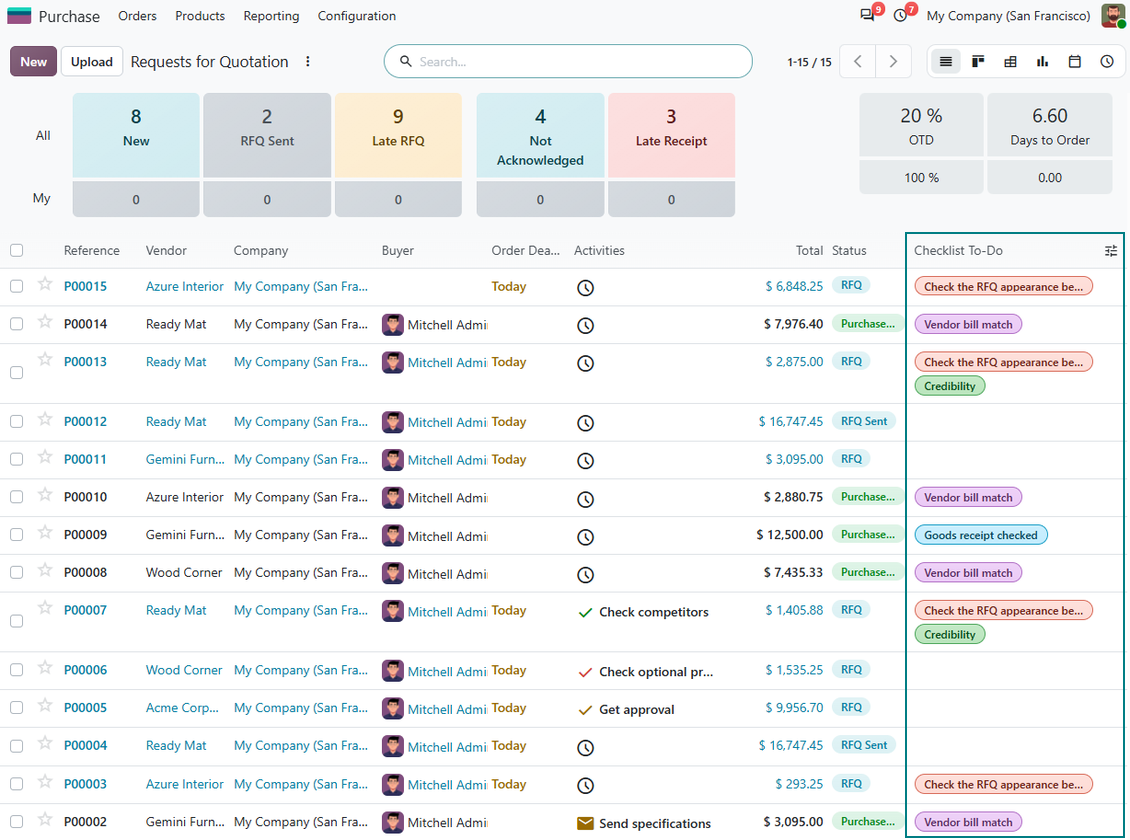The image size is (1130, 840).
Task: Click the user avatar in top bar
Action: [x=1113, y=15]
